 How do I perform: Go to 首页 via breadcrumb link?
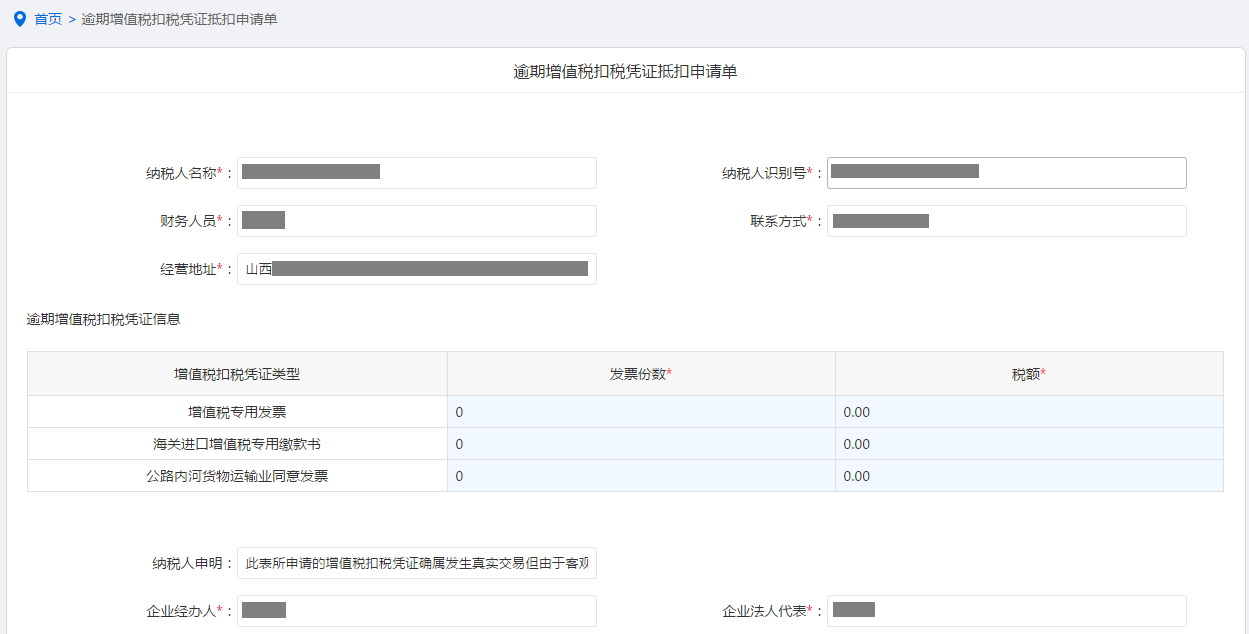[x=48, y=19]
